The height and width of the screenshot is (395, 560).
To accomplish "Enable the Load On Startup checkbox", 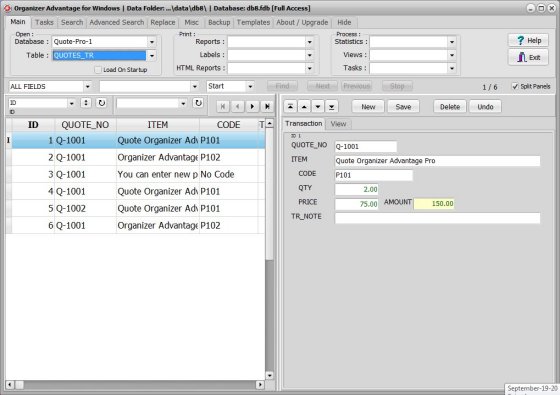I will [x=98, y=70].
